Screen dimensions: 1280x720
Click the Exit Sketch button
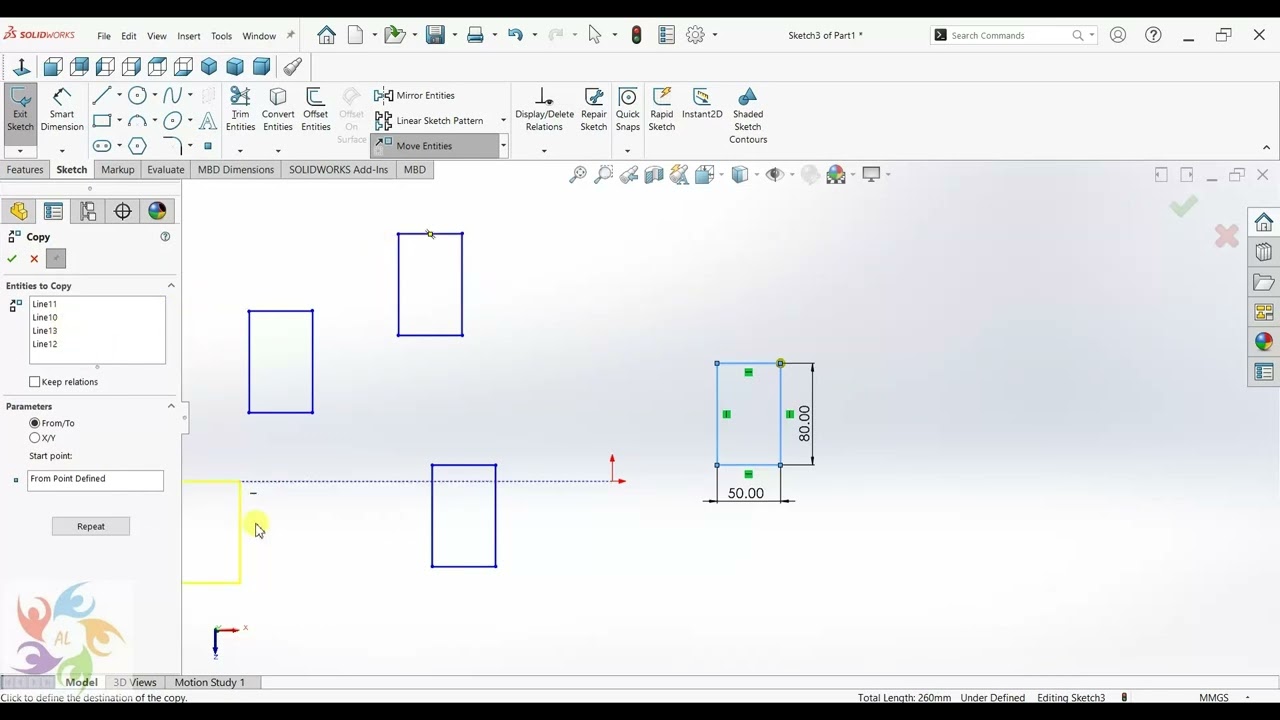click(x=20, y=110)
